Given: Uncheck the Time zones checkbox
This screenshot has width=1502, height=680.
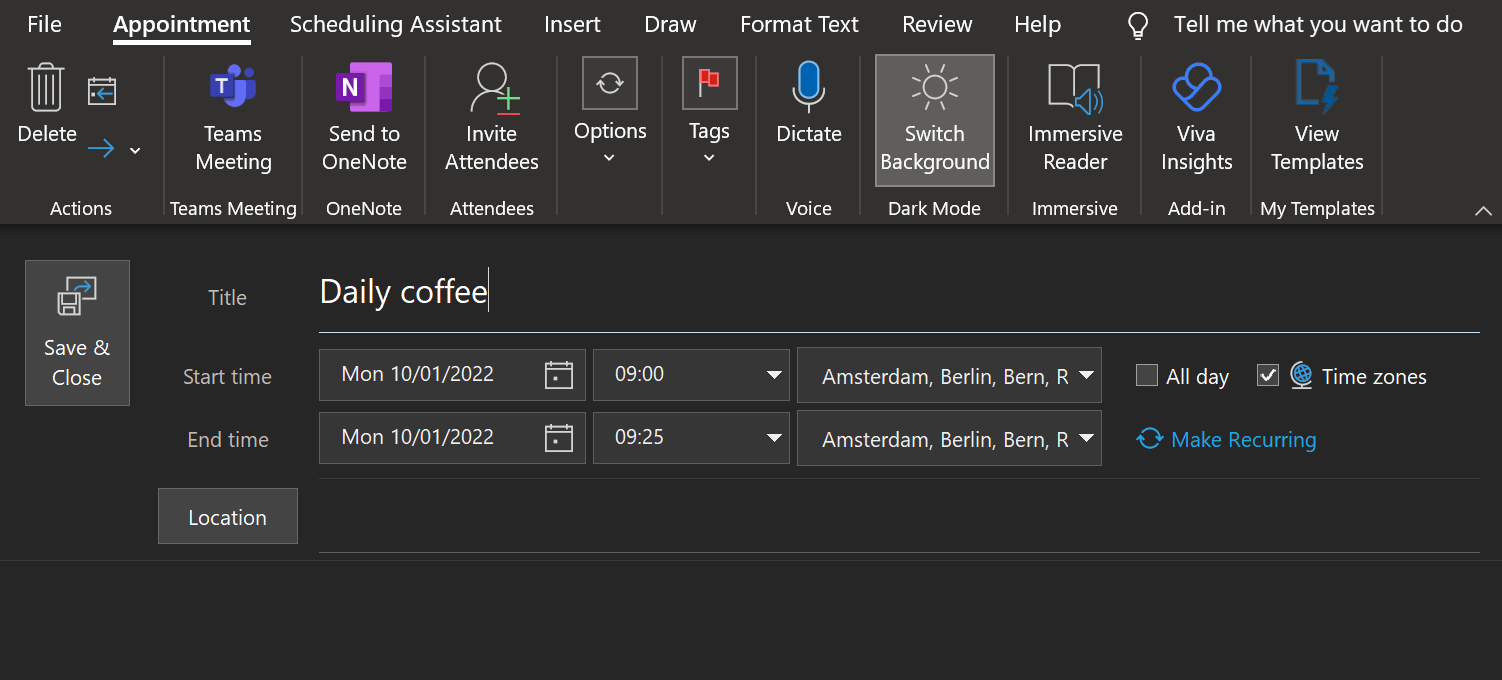Looking at the screenshot, I should point(1268,376).
